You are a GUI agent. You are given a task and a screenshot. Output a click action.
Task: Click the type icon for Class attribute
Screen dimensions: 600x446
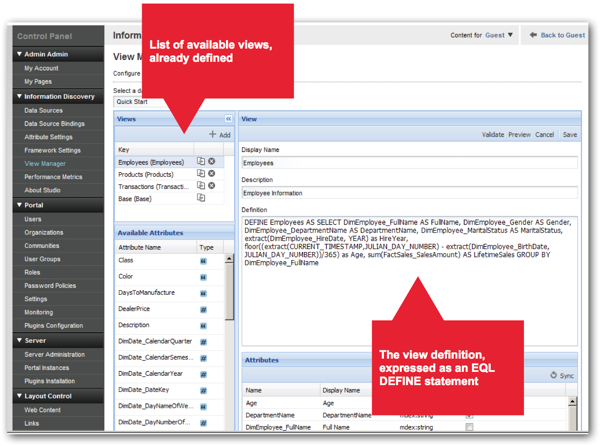(204, 261)
